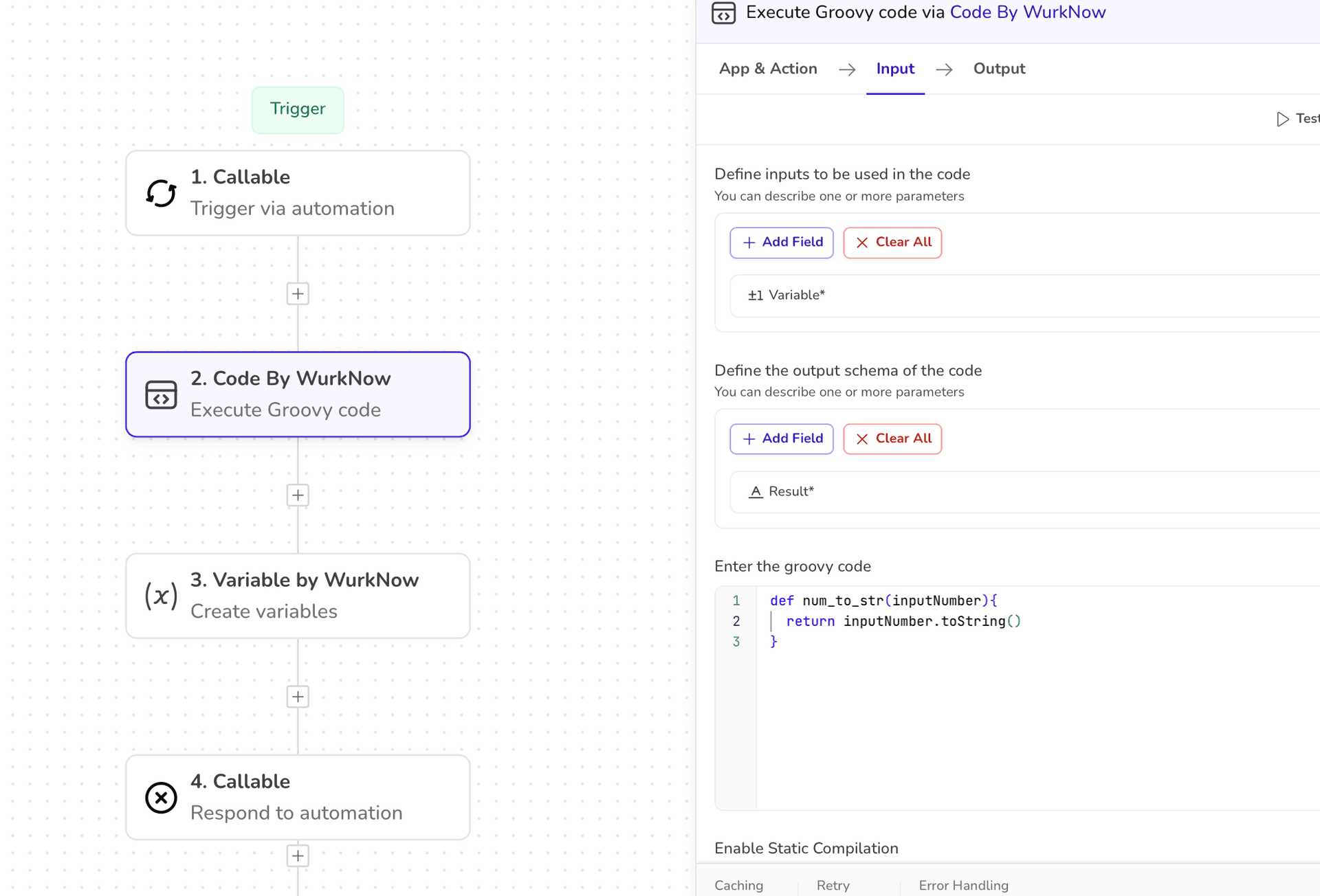Open the Code By WurkNow link

(1028, 12)
